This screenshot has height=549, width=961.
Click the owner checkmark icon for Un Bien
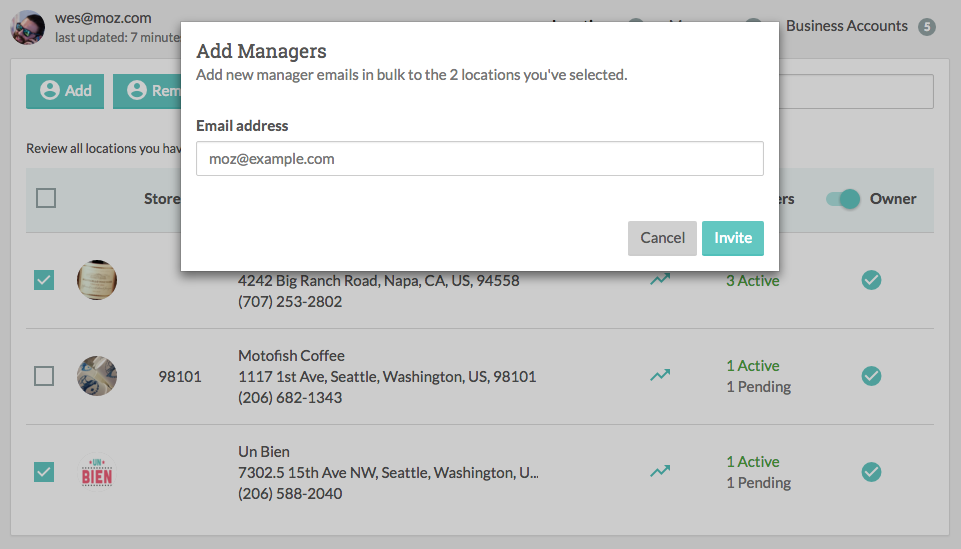click(871, 471)
